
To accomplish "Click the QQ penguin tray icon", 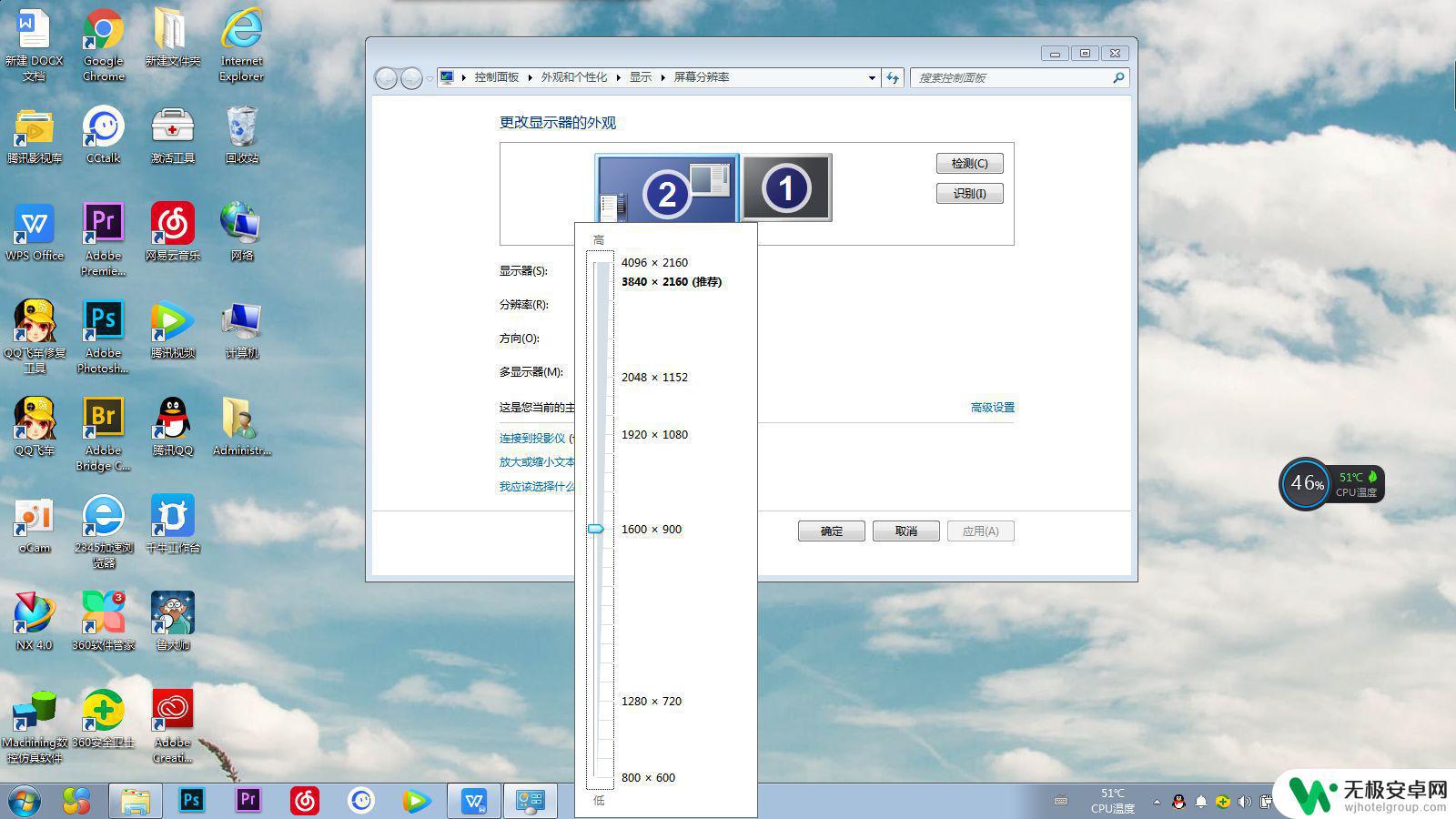I will pos(1178,802).
